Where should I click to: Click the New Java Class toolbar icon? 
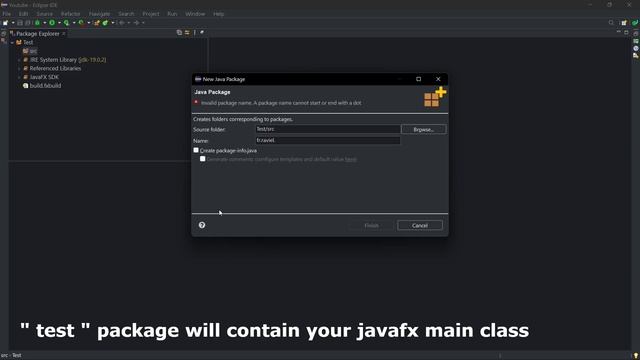coord(105,22)
